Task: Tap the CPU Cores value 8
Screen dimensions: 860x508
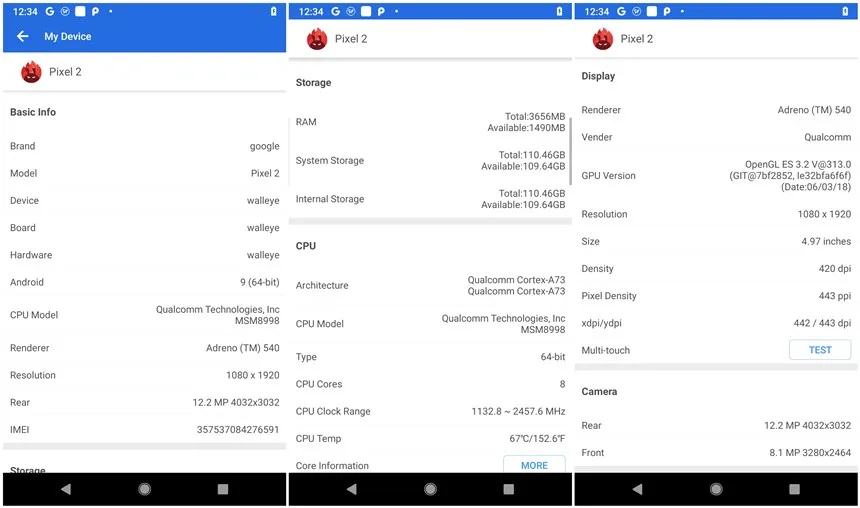Action: 562,384
